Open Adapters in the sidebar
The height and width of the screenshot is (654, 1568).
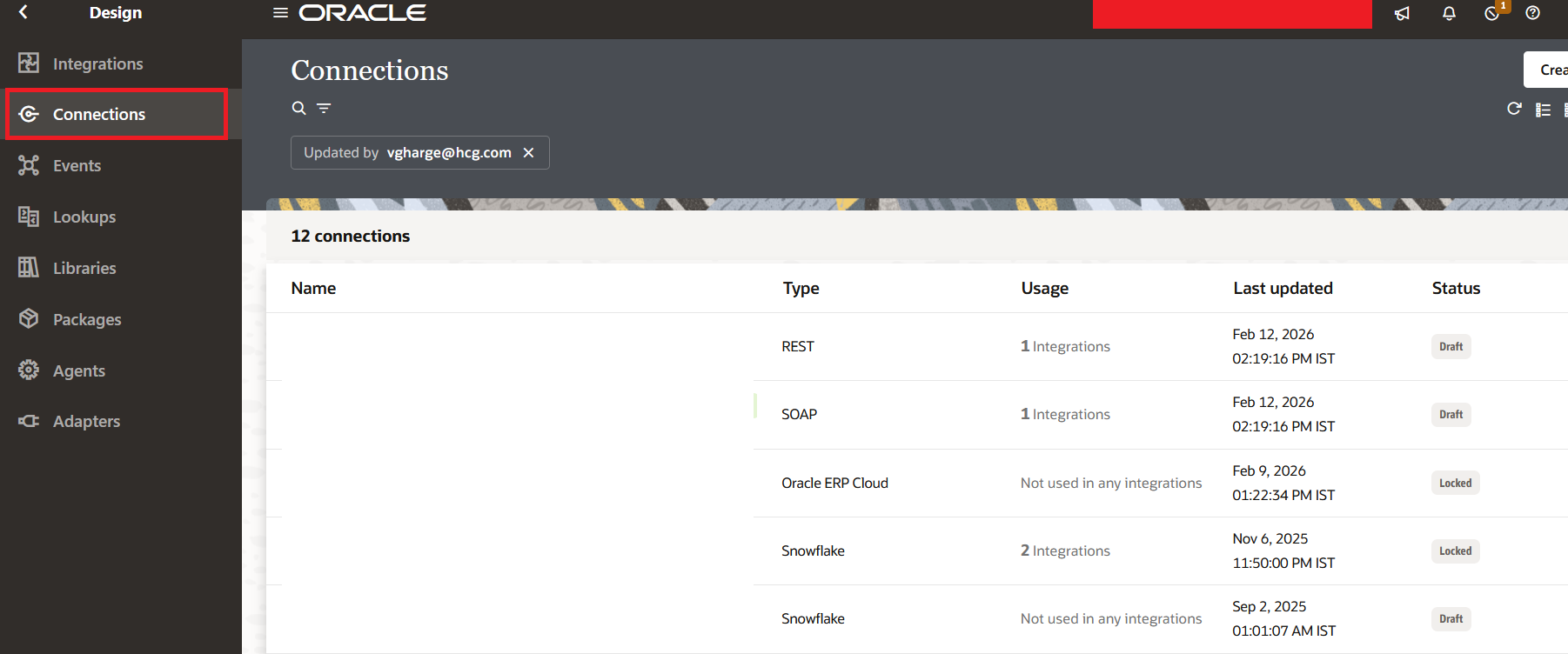coord(86,421)
